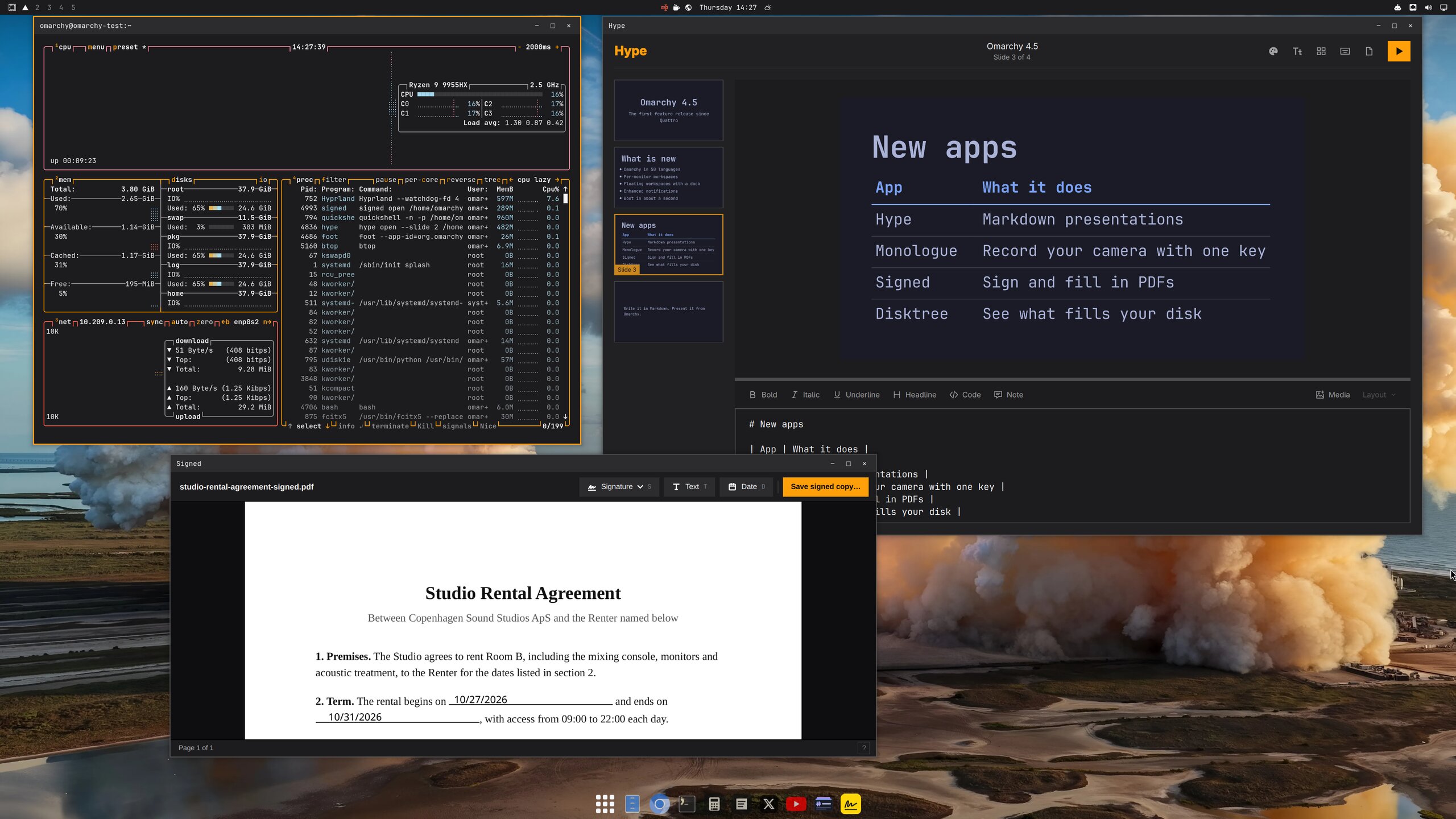Open the Signature dropdown in Signed
The width and height of the screenshot is (1456, 819).
click(x=619, y=487)
